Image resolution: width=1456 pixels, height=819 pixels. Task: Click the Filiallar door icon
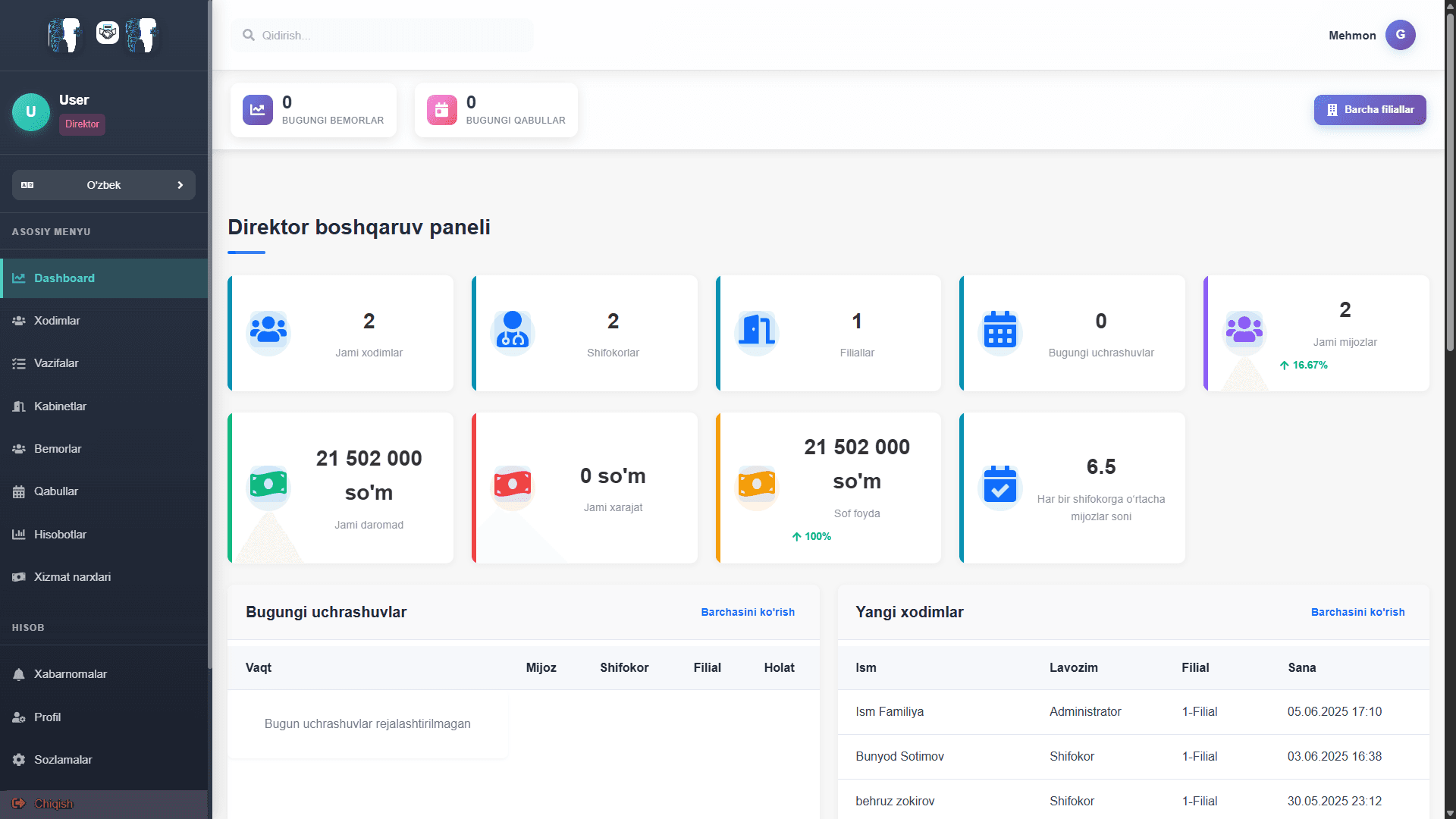click(x=757, y=331)
